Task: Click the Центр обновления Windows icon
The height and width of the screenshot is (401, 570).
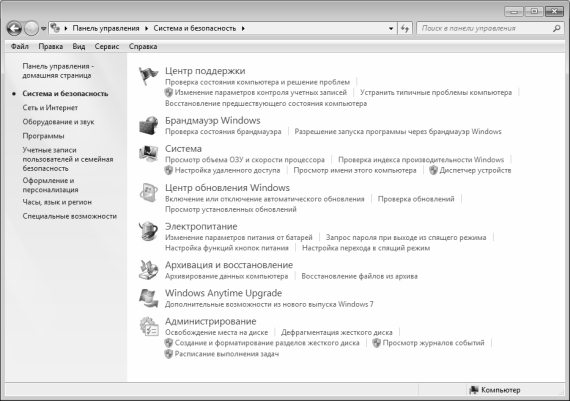Action: point(148,192)
